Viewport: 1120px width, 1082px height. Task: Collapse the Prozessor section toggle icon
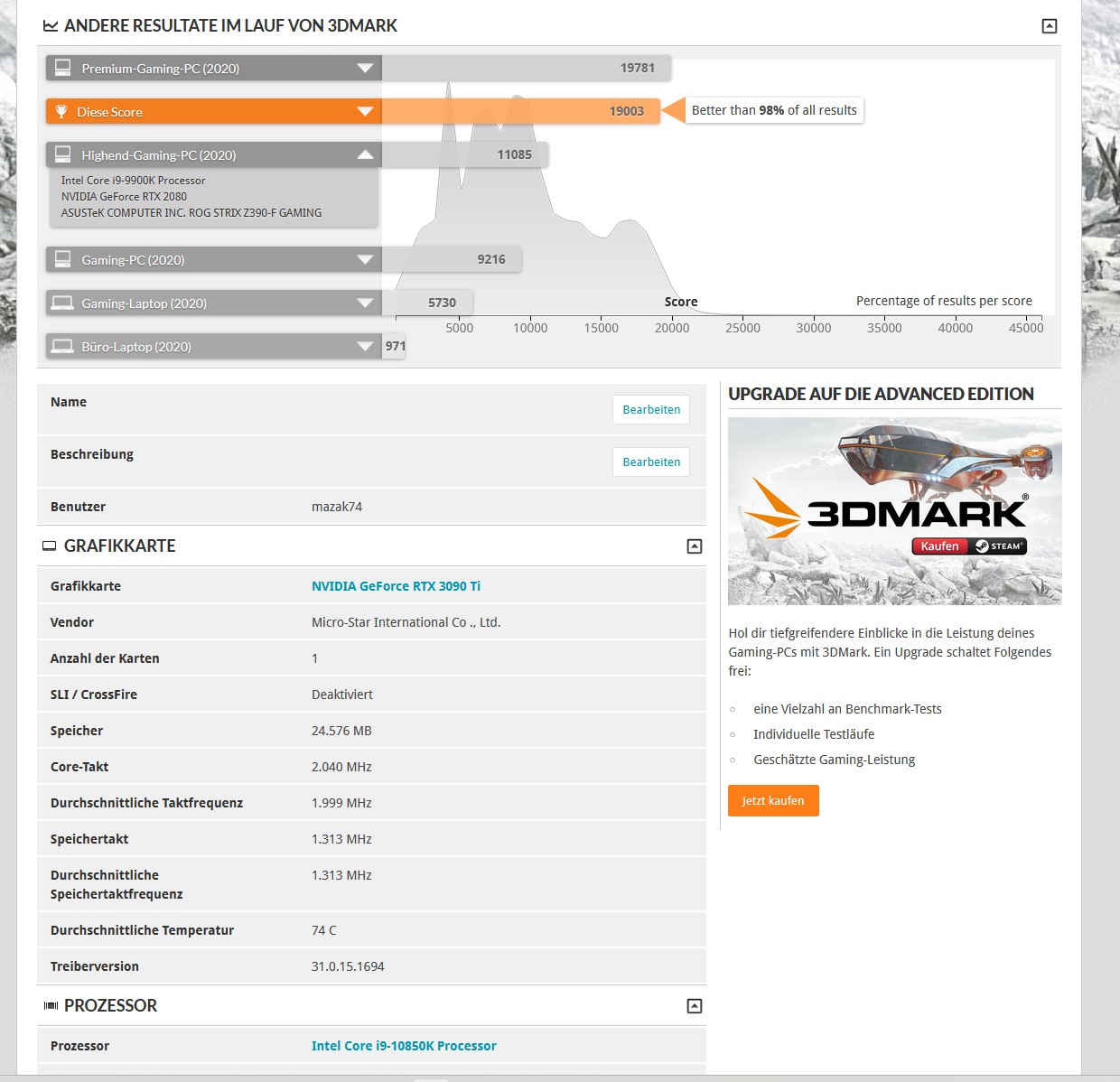[694, 1006]
